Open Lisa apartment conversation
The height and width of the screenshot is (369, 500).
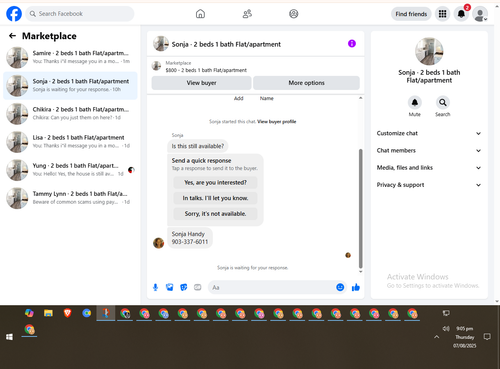(x=70, y=142)
